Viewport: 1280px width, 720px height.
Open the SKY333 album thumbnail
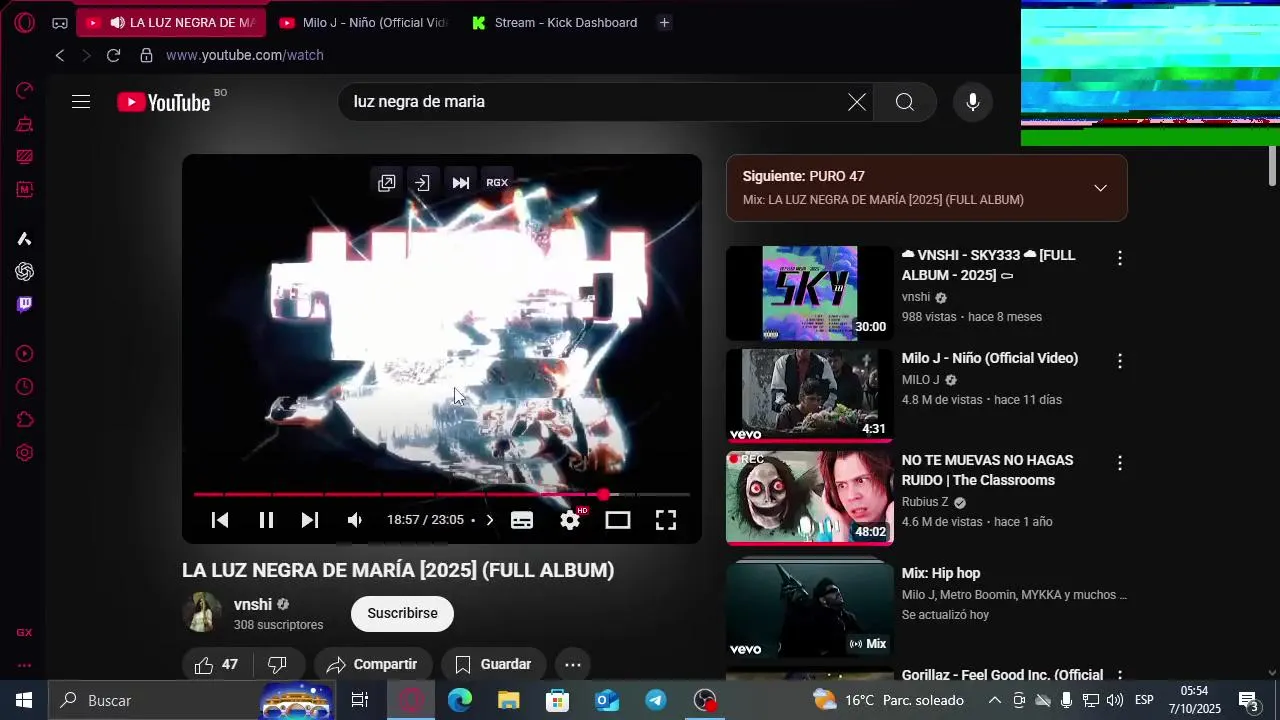809,294
